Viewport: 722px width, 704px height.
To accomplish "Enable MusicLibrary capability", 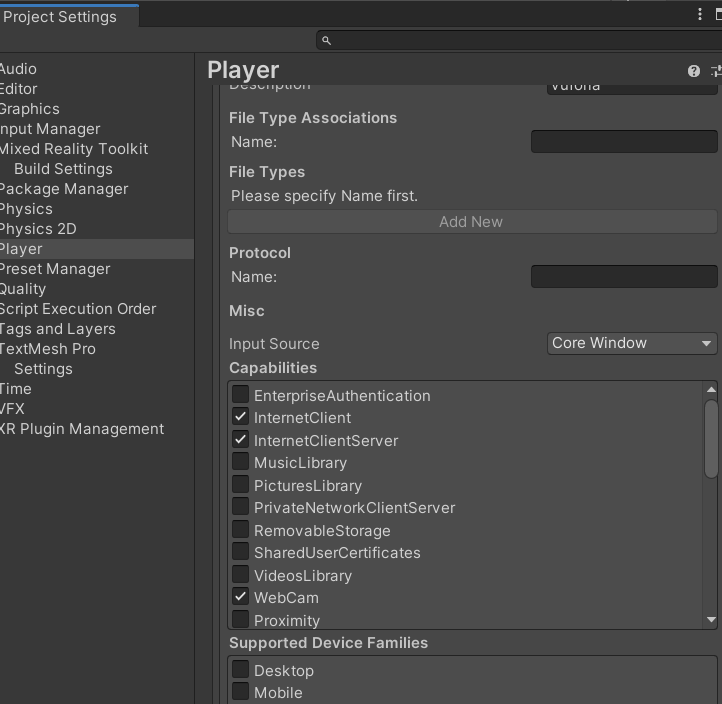I will (x=240, y=462).
